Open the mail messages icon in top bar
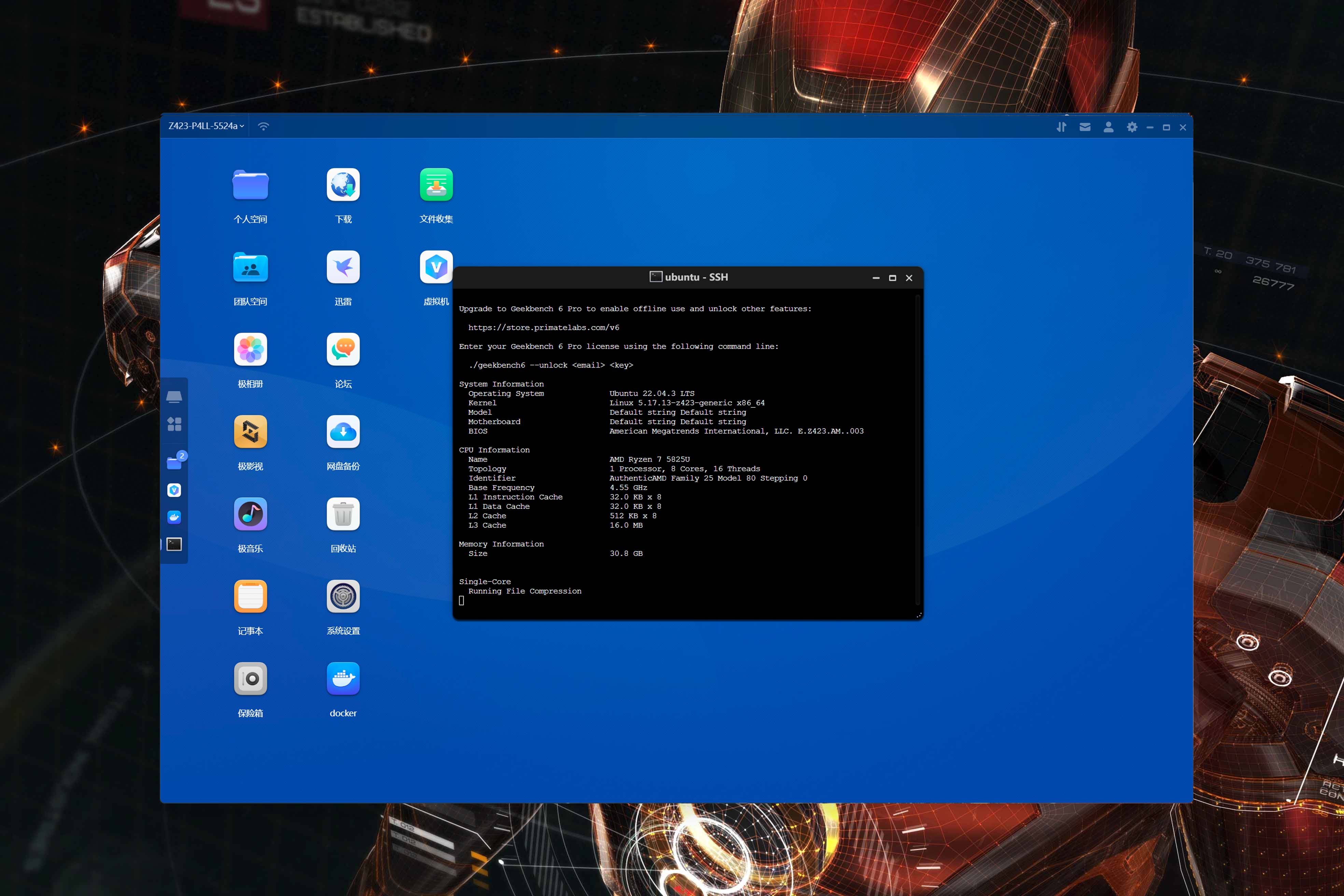Viewport: 1344px width, 896px height. click(x=1084, y=127)
